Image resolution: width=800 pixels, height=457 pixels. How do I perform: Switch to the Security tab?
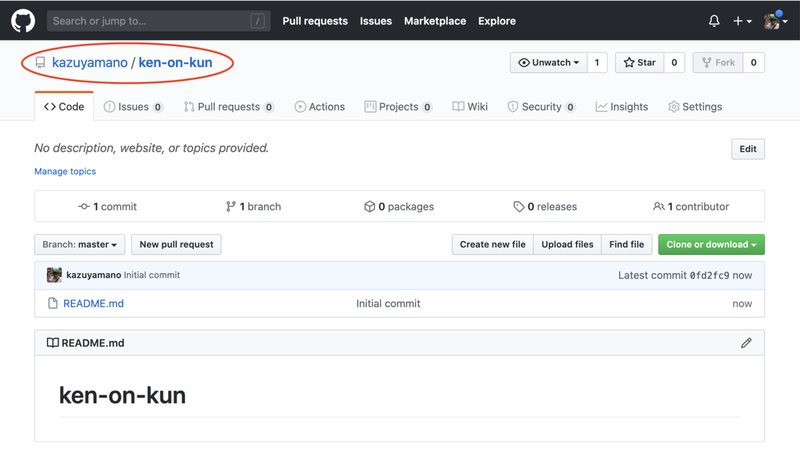coord(541,107)
